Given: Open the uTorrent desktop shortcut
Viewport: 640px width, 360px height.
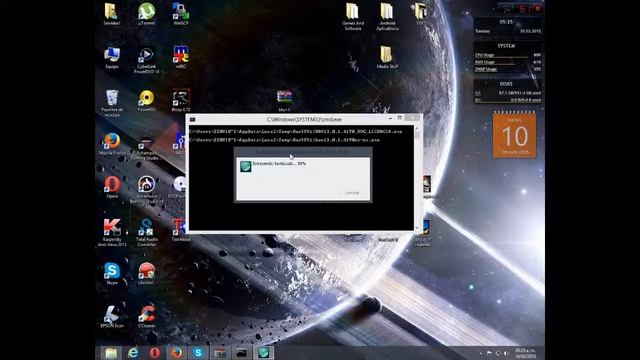Looking at the screenshot, I should [x=147, y=14].
